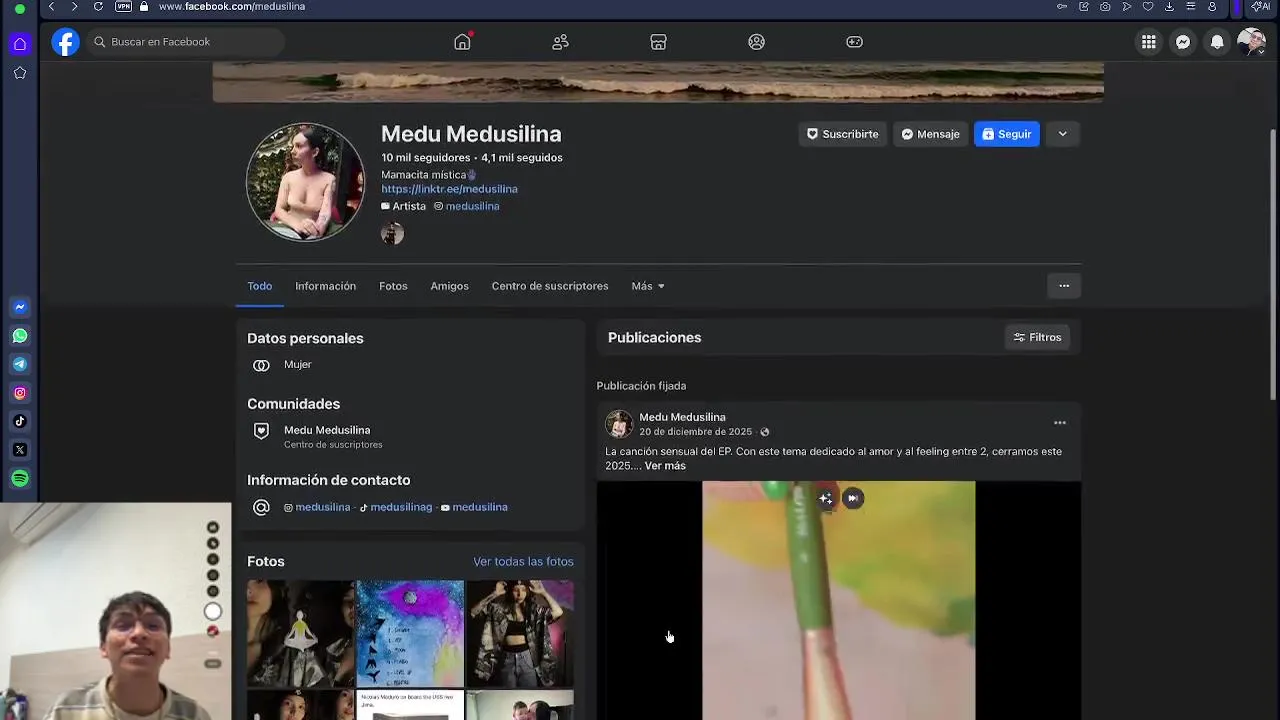Open the Gaming icon in top navigation

click(x=854, y=42)
